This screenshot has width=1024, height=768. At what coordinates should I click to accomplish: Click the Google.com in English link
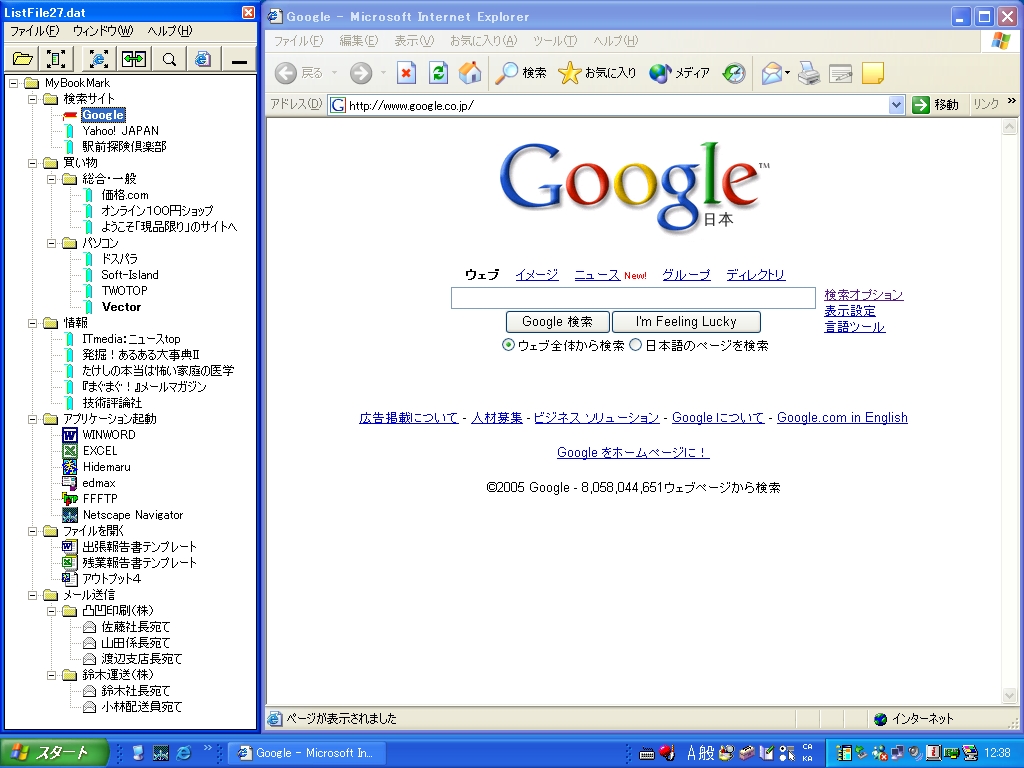click(842, 417)
